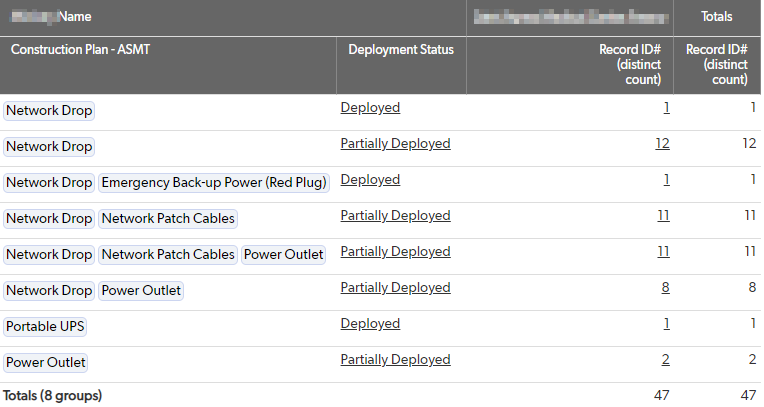Screen dimensions: 764x407
Task: Click record count 1 link in first row
Action: pyautogui.click(x=666, y=108)
